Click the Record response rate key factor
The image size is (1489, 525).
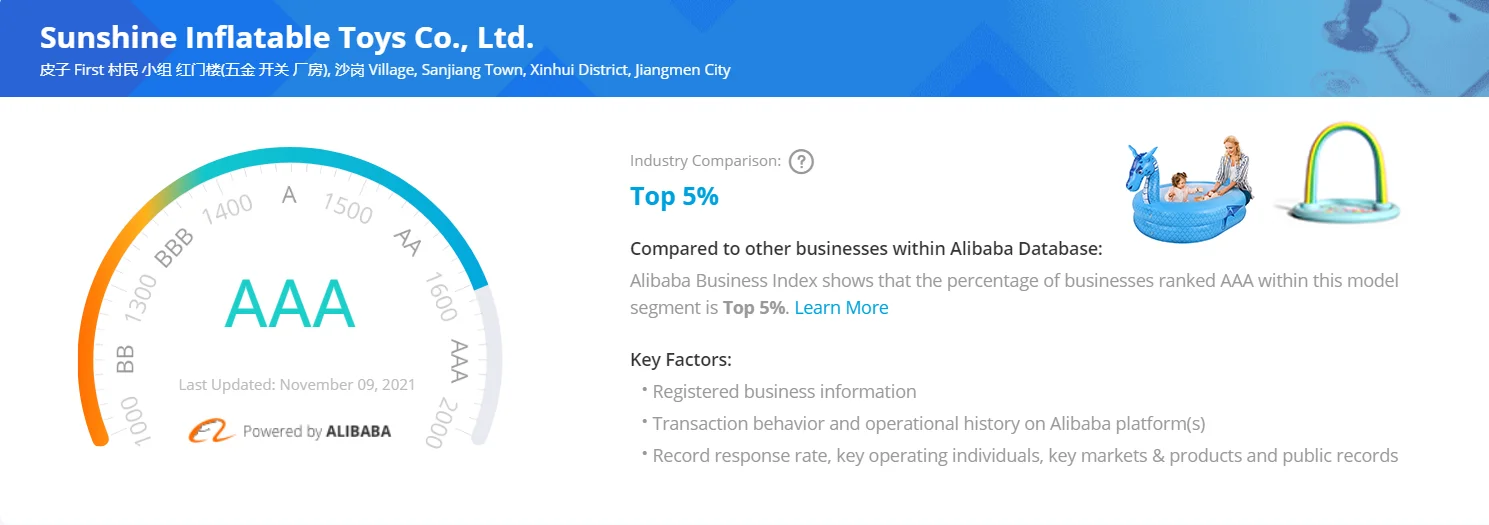pos(1024,456)
